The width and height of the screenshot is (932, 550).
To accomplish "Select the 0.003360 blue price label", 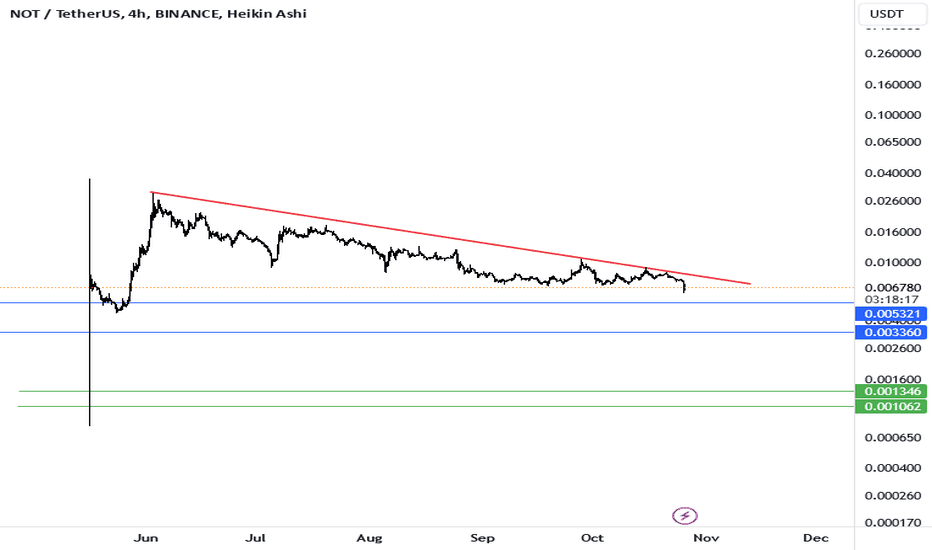I will point(890,332).
